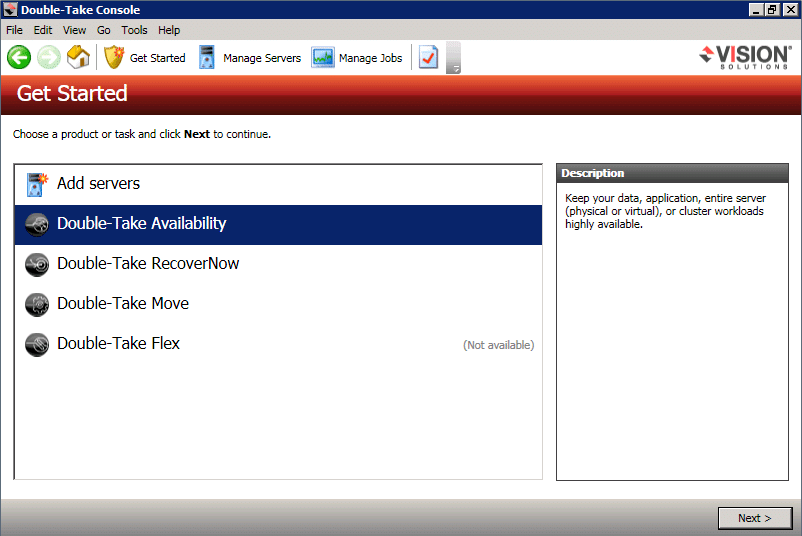Open the Tools menu
The image size is (802, 536).
134,30
